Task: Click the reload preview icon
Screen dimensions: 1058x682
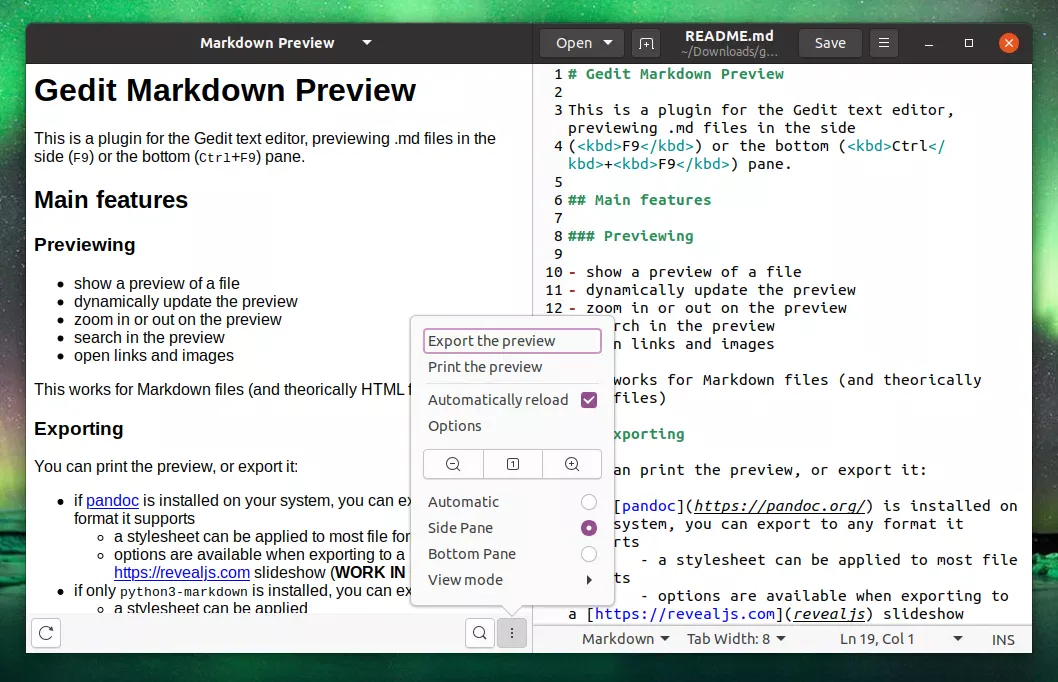Action: 46,633
